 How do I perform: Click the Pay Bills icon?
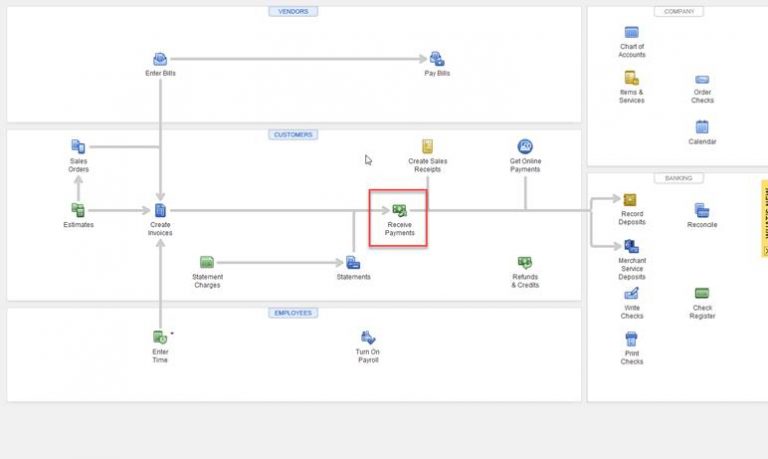(437, 59)
